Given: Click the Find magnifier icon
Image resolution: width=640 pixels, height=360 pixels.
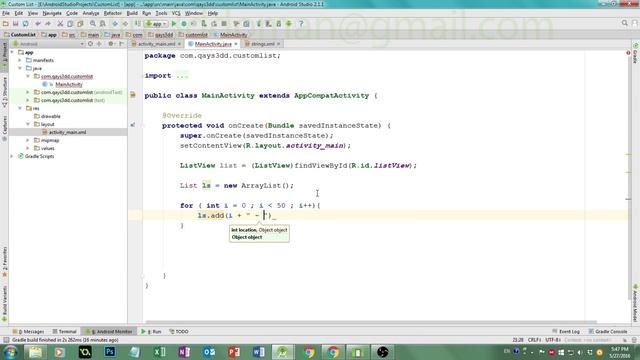Looking at the screenshot, I should (x=93, y=24).
